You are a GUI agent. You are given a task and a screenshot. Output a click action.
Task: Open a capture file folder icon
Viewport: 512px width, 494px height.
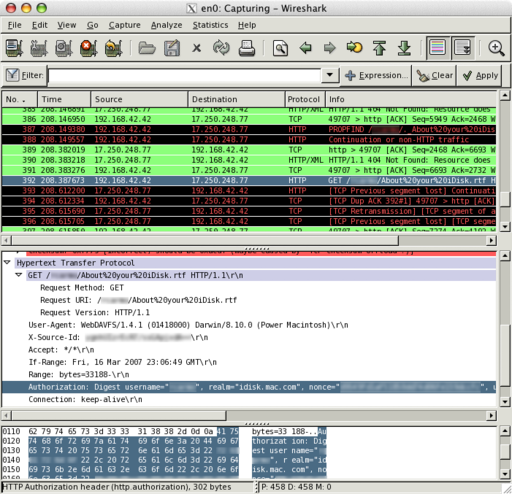click(x=147, y=48)
